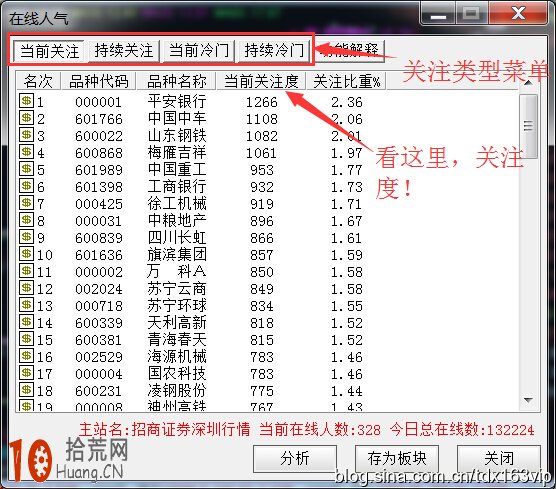Select stock code 002024
The height and width of the screenshot is (489, 556).
[99, 289]
